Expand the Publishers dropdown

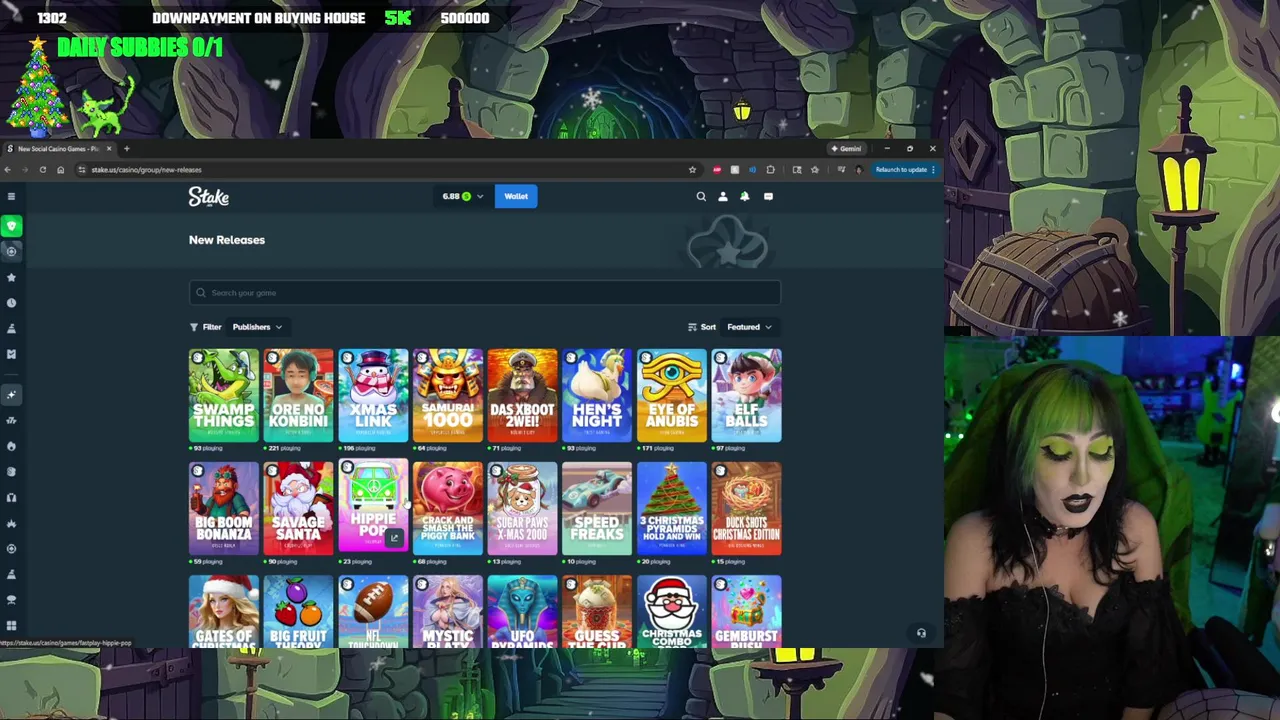(x=257, y=327)
